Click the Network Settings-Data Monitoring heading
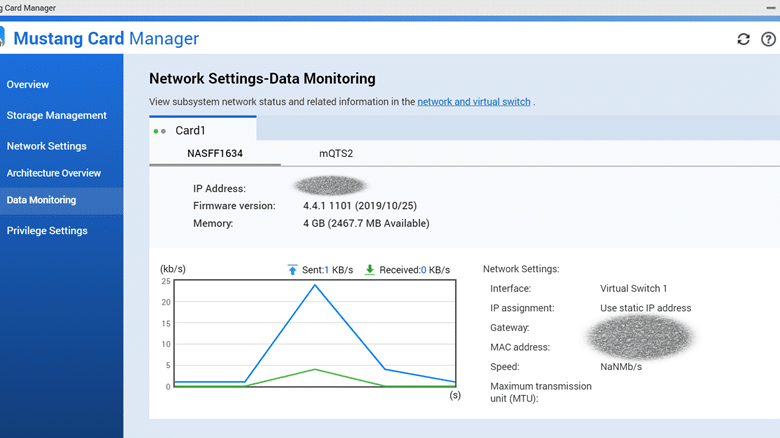This screenshot has height=438, width=780. 262,79
